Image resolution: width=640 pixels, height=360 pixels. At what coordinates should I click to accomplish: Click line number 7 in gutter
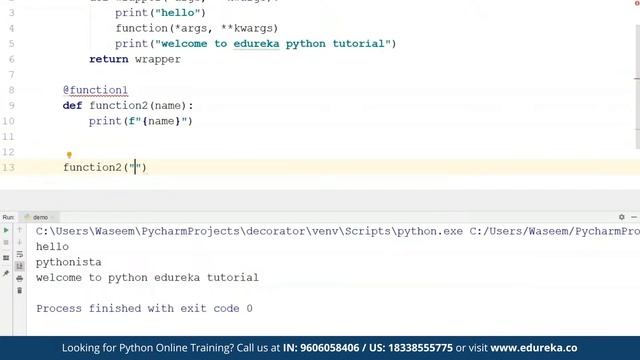point(11,74)
